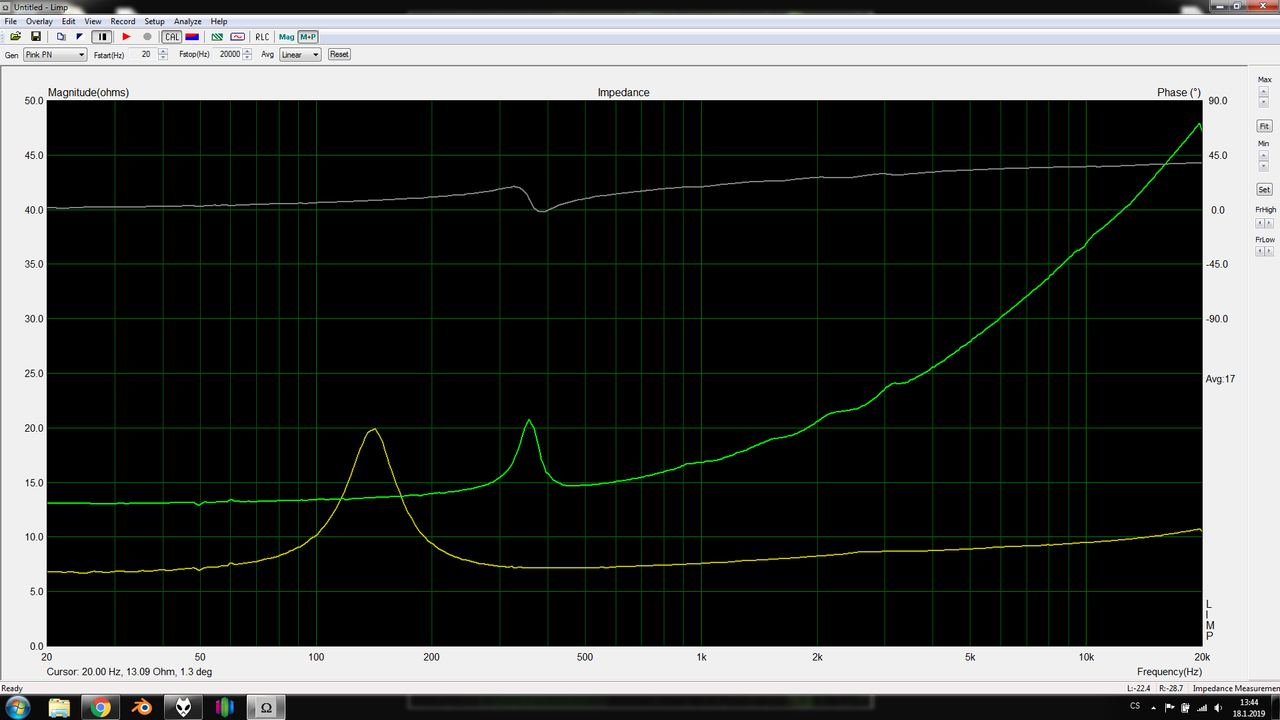Click the FrHigh left arrow

tap(1260, 222)
